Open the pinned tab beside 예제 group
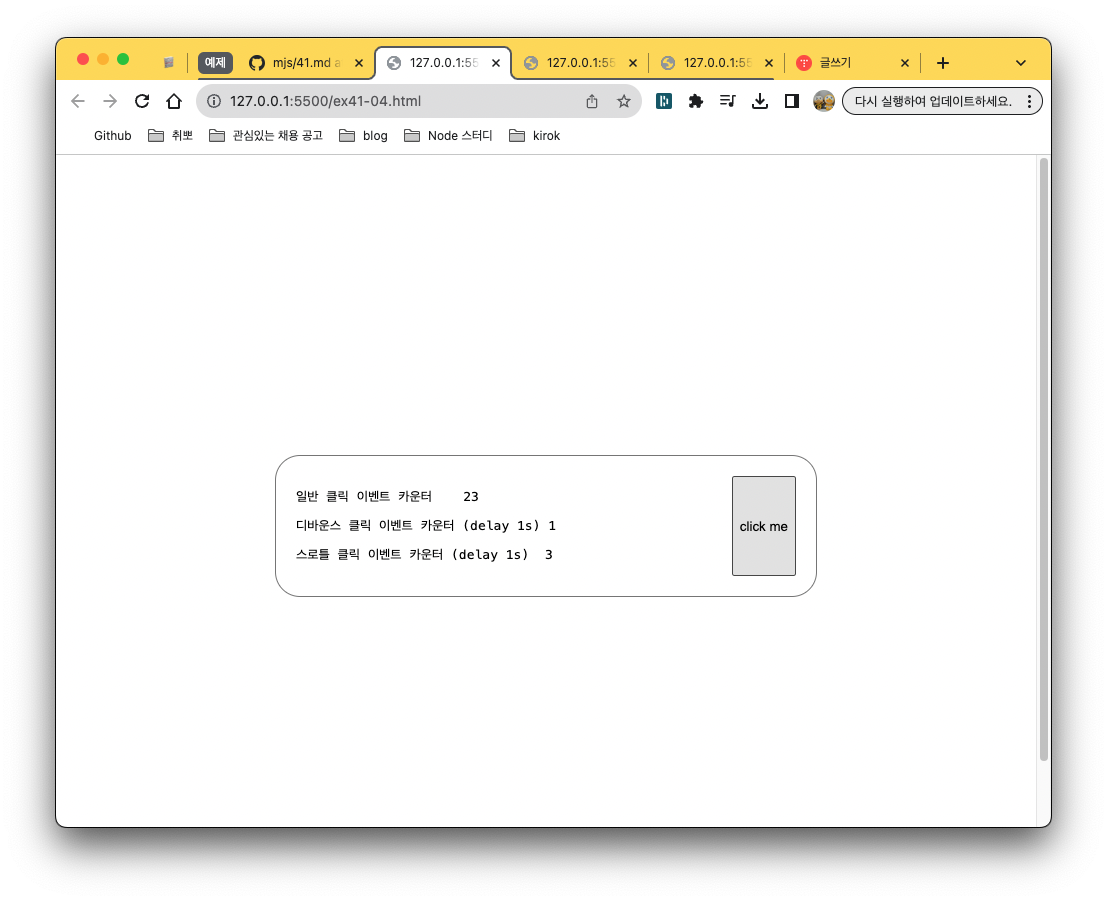The width and height of the screenshot is (1107, 901). (x=168, y=63)
